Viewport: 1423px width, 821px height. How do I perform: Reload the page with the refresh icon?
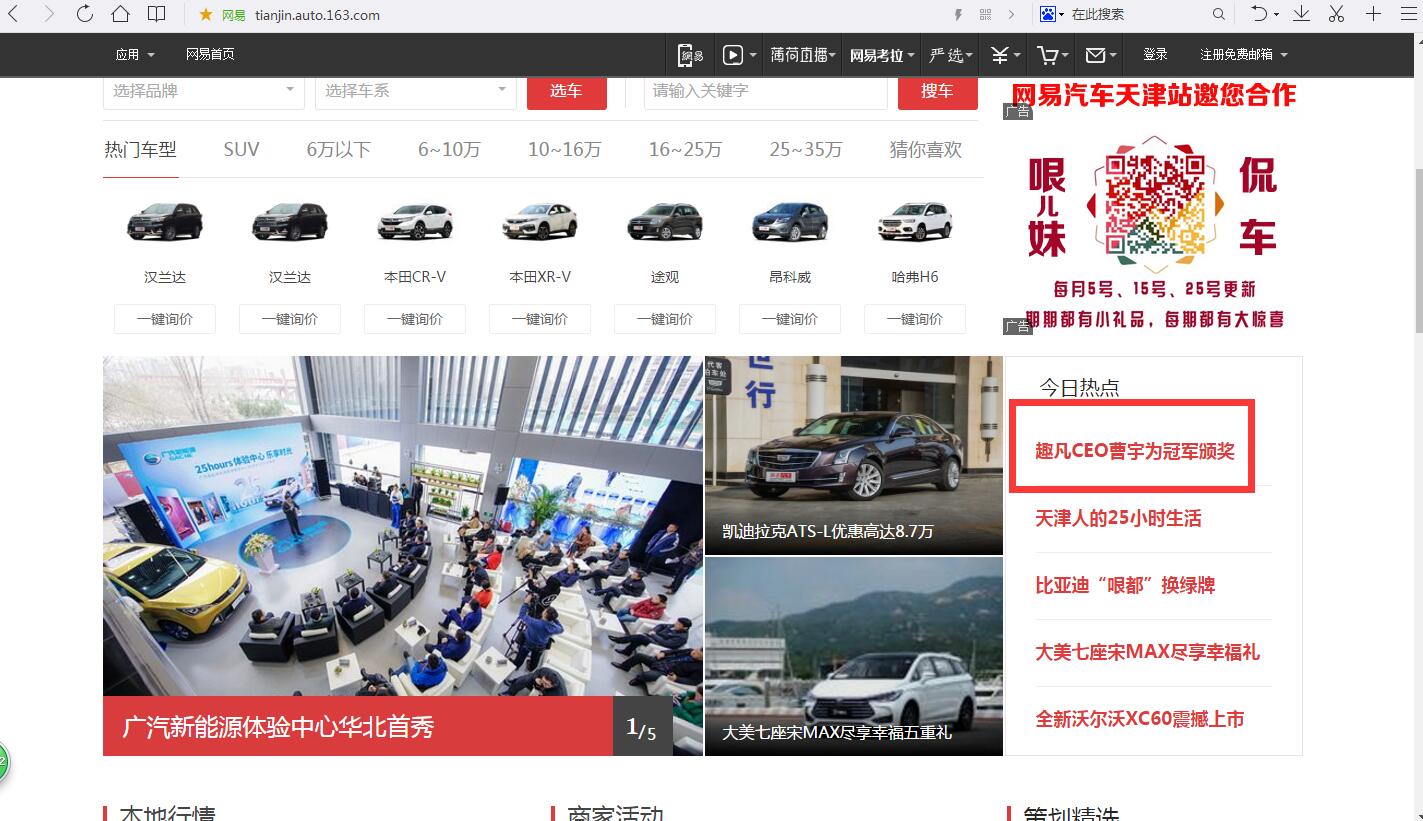click(85, 14)
